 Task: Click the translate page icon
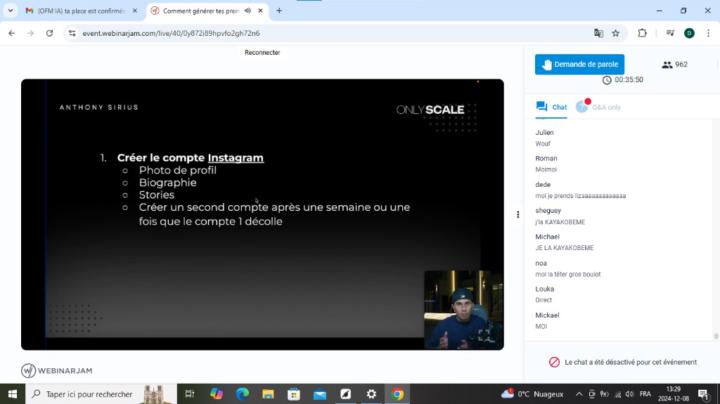pyautogui.click(x=598, y=33)
